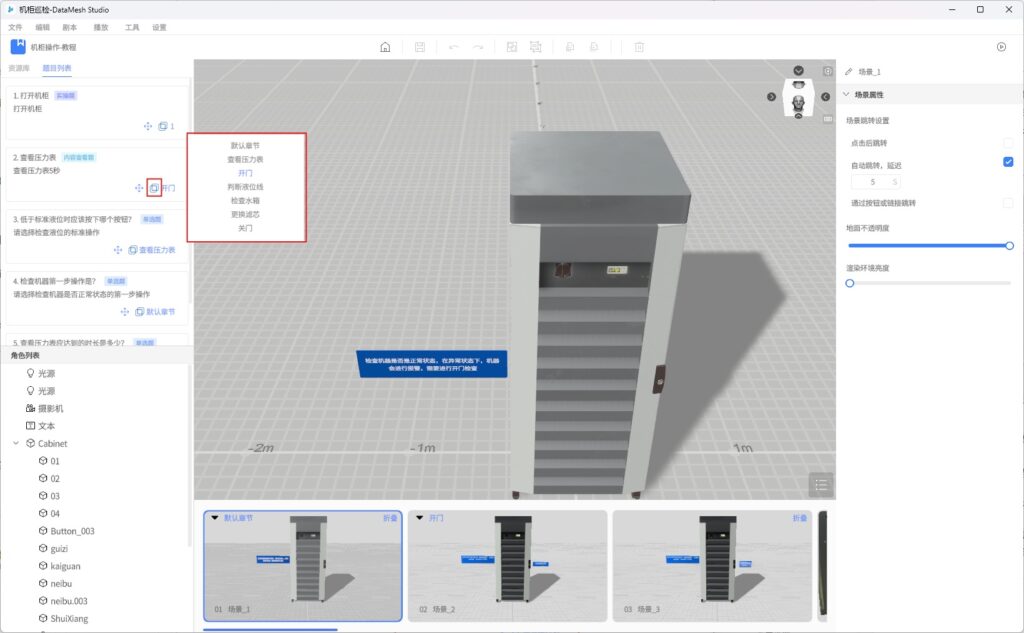
Task: Click the delete trash icon in the toolbar
Action: pyautogui.click(x=639, y=47)
